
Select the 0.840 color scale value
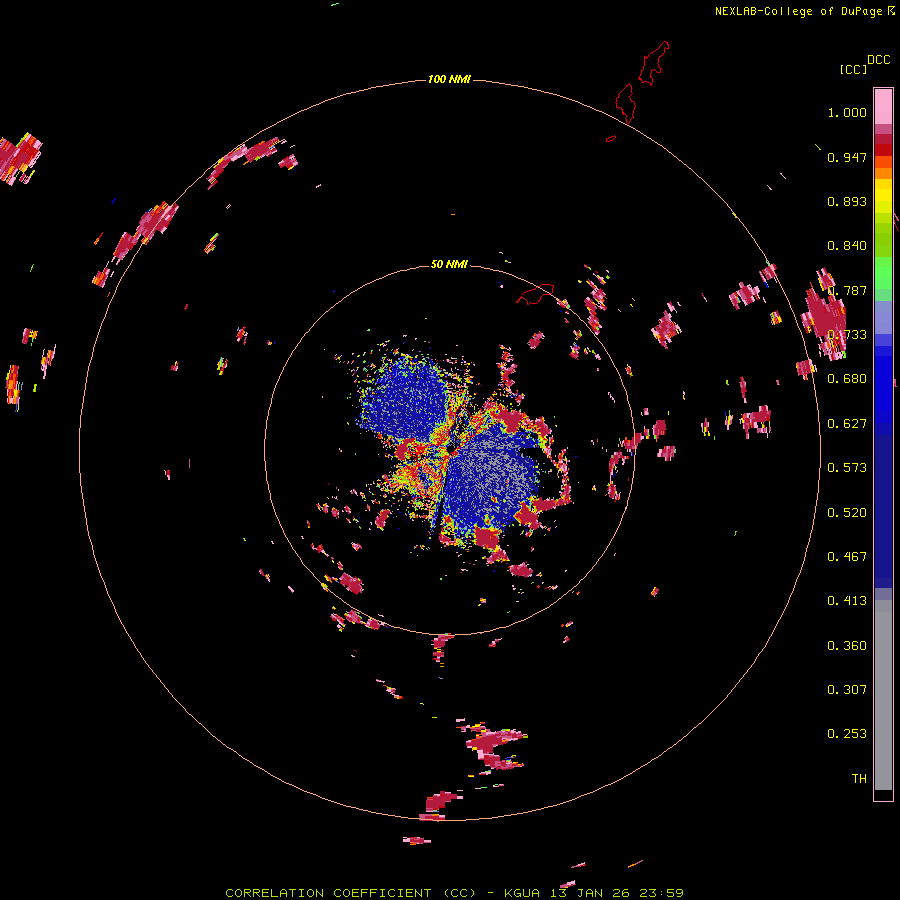click(x=847, y=246)
